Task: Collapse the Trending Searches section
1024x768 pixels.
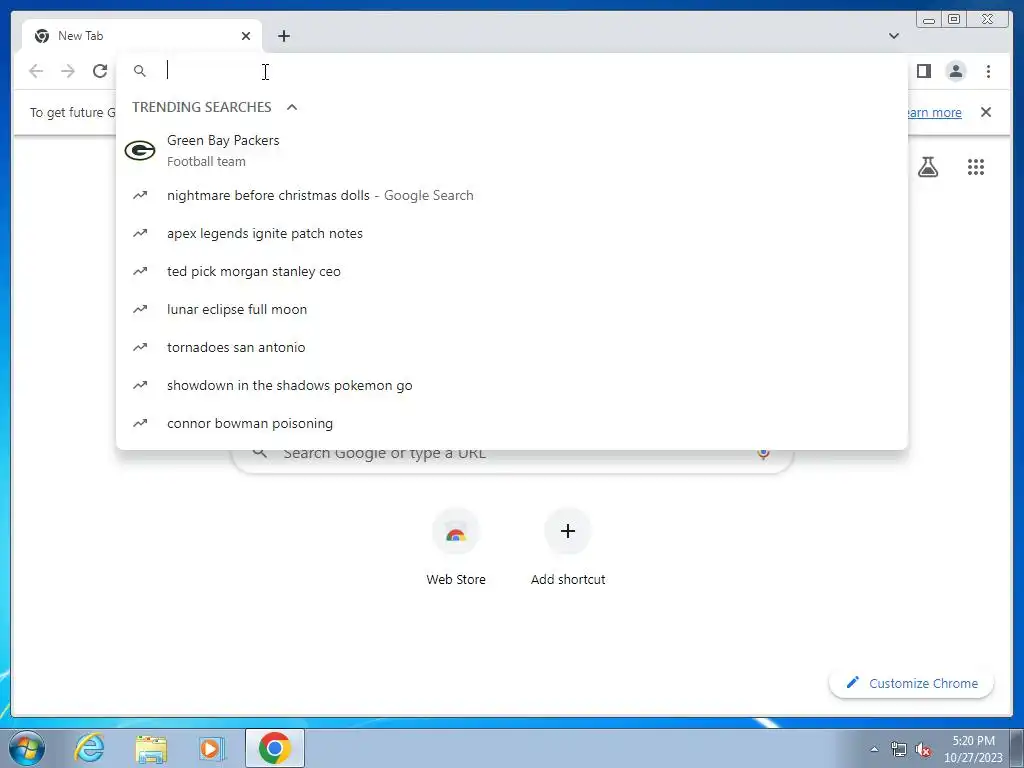Action: pyautogui.click(x=292, y=107)
